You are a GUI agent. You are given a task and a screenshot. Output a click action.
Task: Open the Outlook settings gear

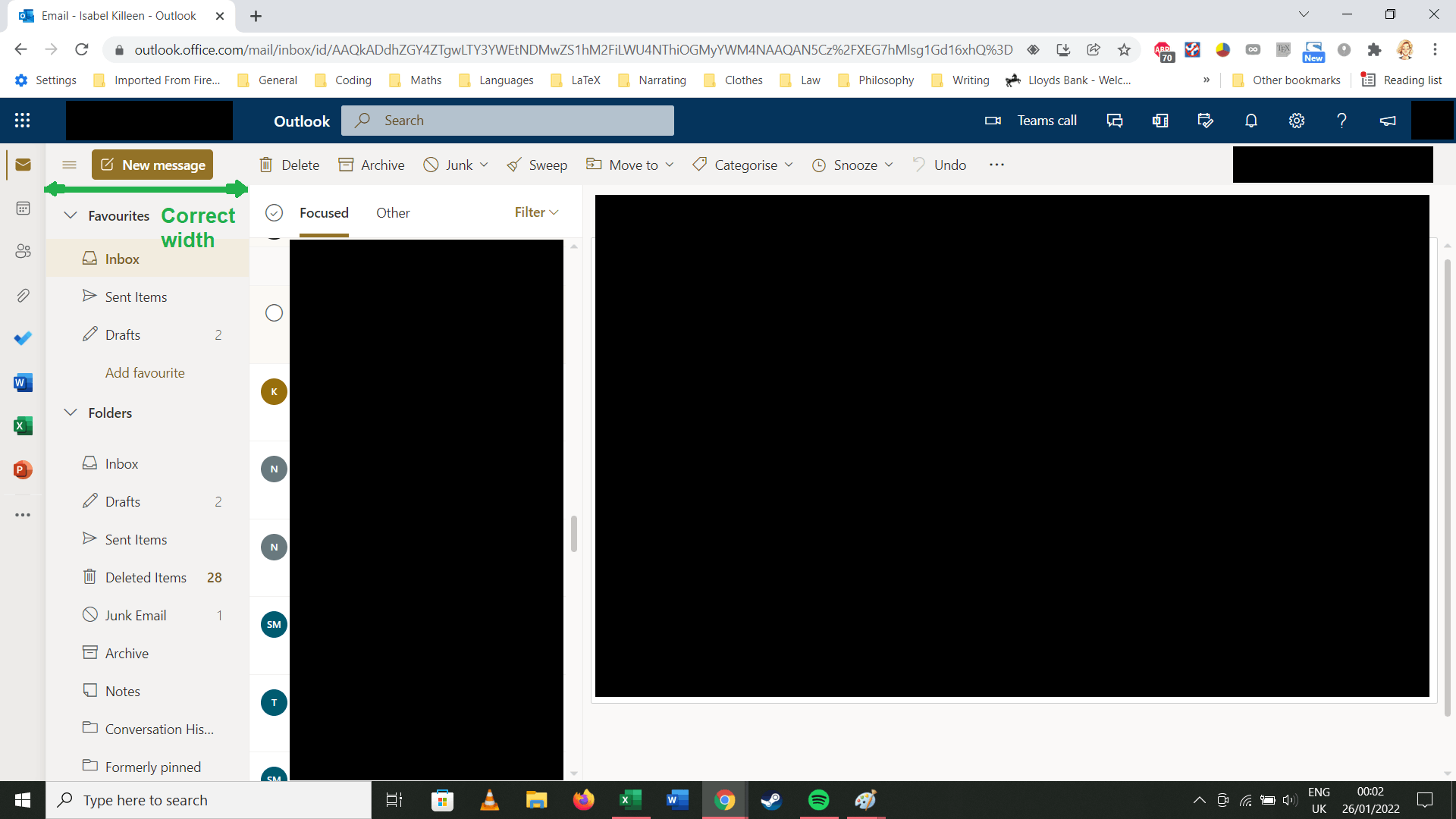1297,121
